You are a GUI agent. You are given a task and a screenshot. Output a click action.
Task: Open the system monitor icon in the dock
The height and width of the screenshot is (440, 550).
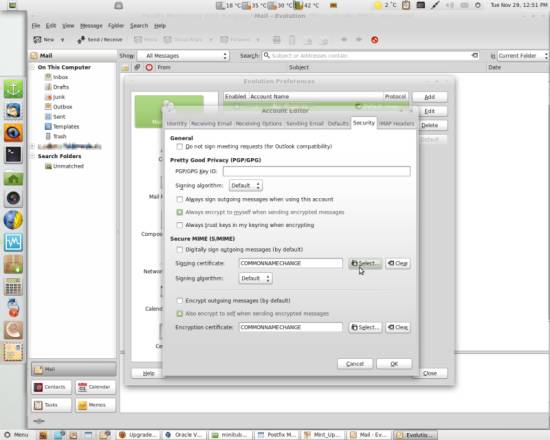13,242
